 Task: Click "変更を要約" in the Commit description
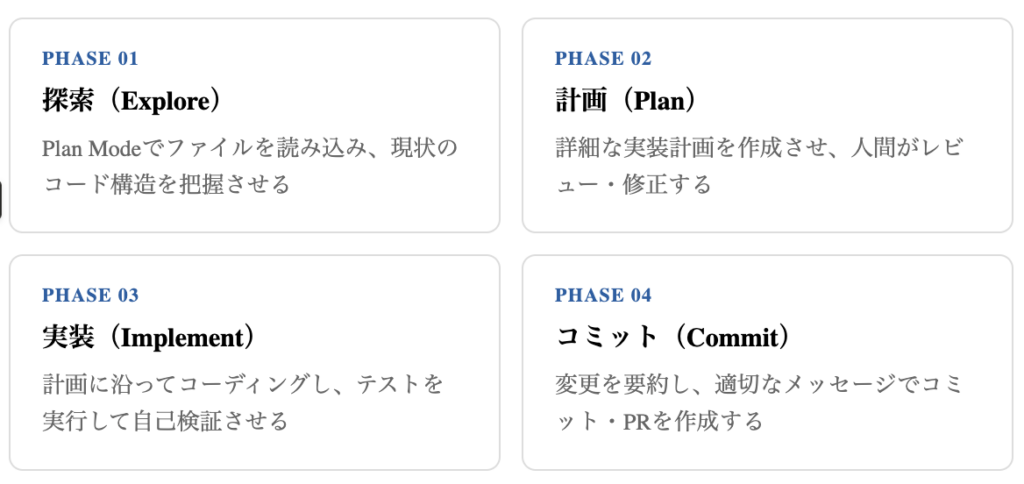point(620,384)
